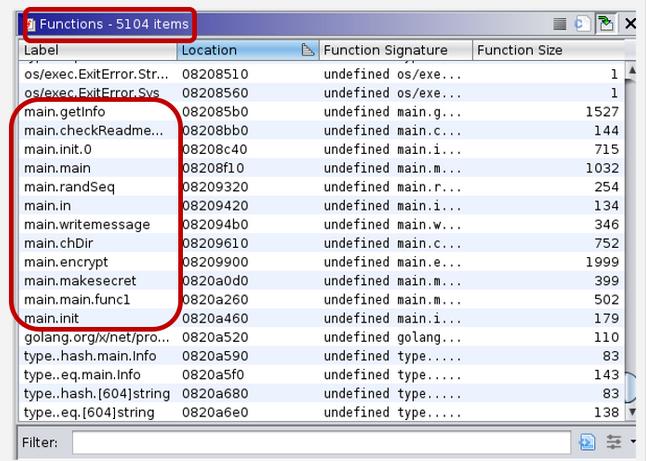
Task: Close the Functions window
Action: tap(630, 23)
